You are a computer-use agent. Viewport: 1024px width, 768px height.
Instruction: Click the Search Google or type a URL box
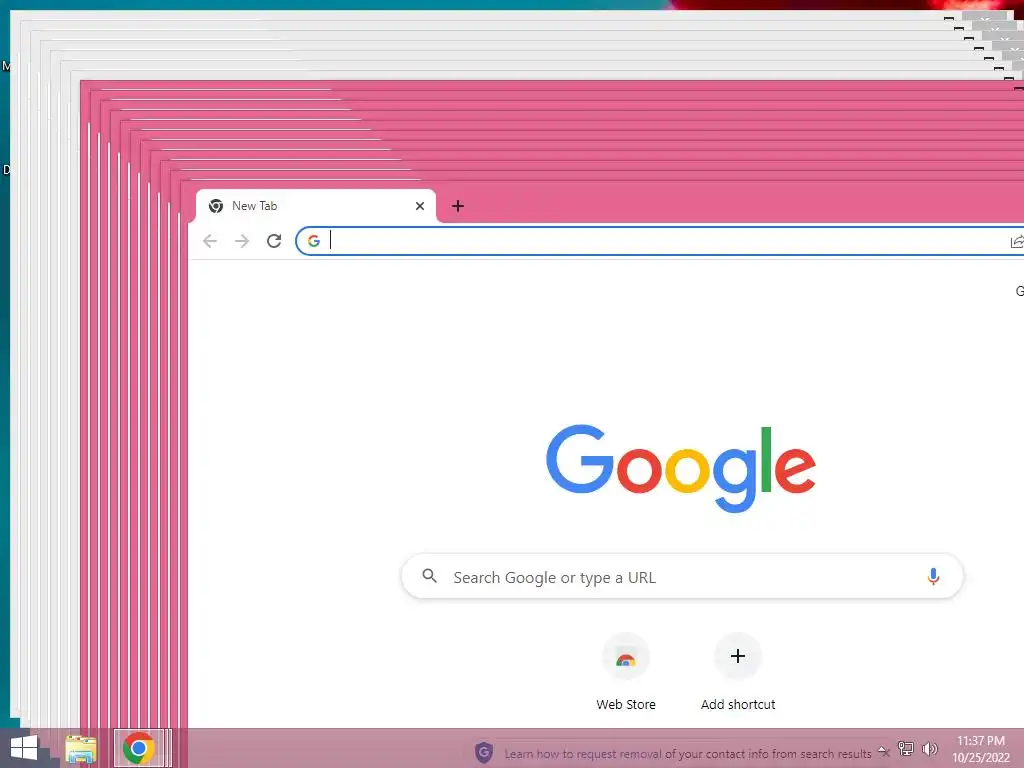[682, 577]
